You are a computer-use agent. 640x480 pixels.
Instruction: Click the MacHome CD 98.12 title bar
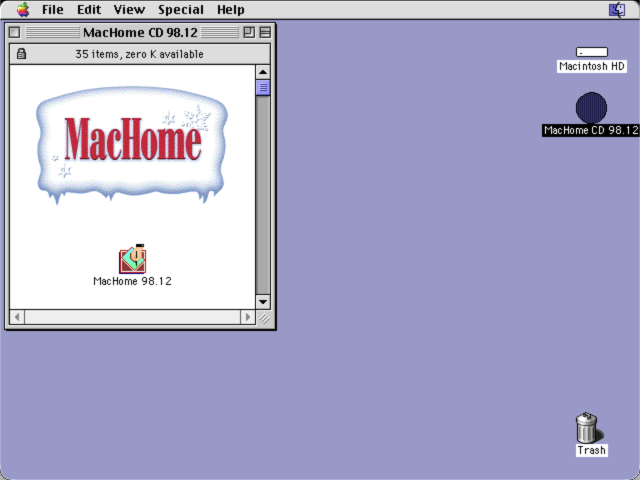pyautogui.click(x=140, y=32)
